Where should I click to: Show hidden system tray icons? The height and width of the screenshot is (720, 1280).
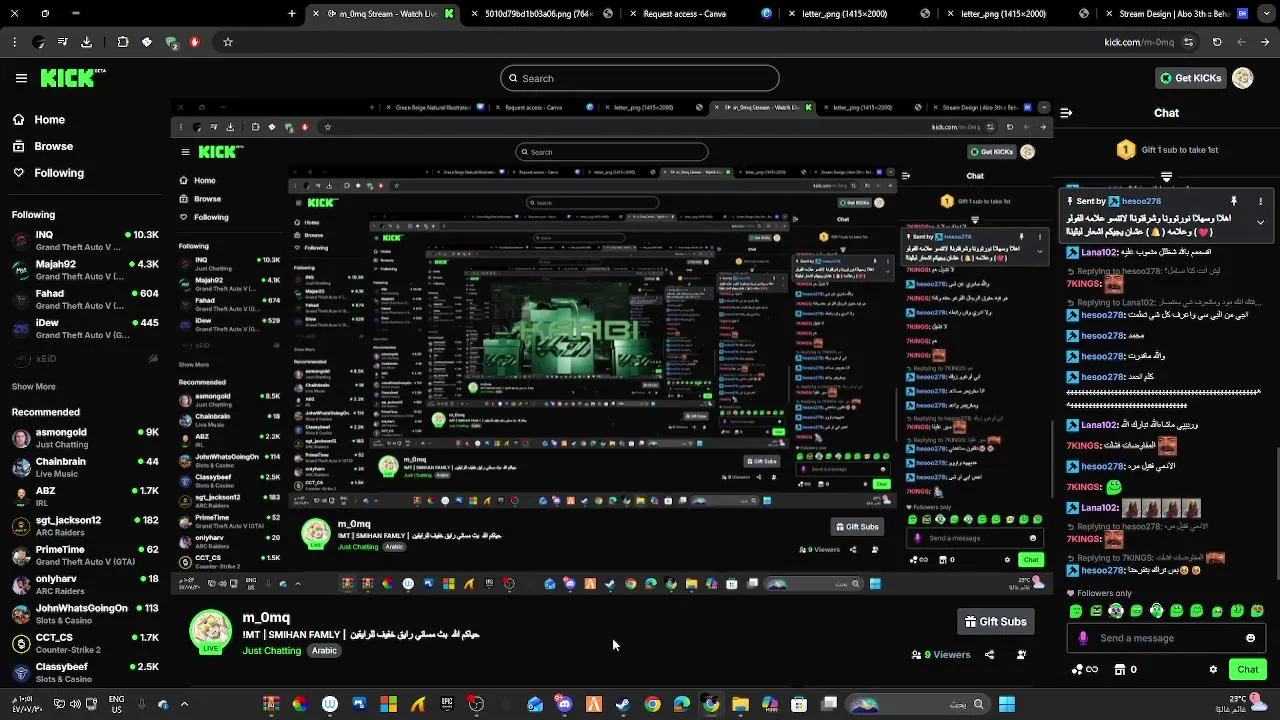184,704
